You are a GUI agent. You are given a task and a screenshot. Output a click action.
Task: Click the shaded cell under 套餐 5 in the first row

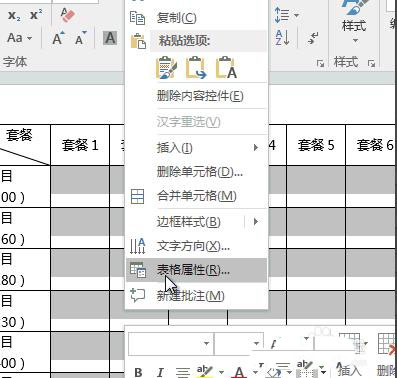pos(316,186)
